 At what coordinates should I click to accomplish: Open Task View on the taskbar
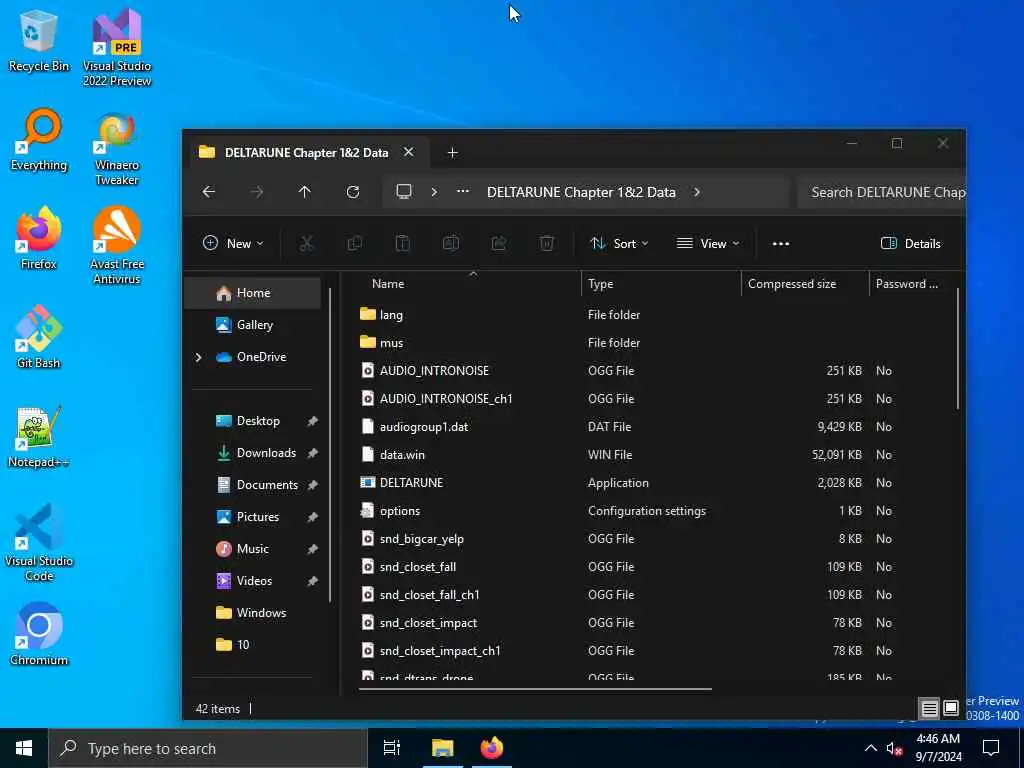[392, 748]
